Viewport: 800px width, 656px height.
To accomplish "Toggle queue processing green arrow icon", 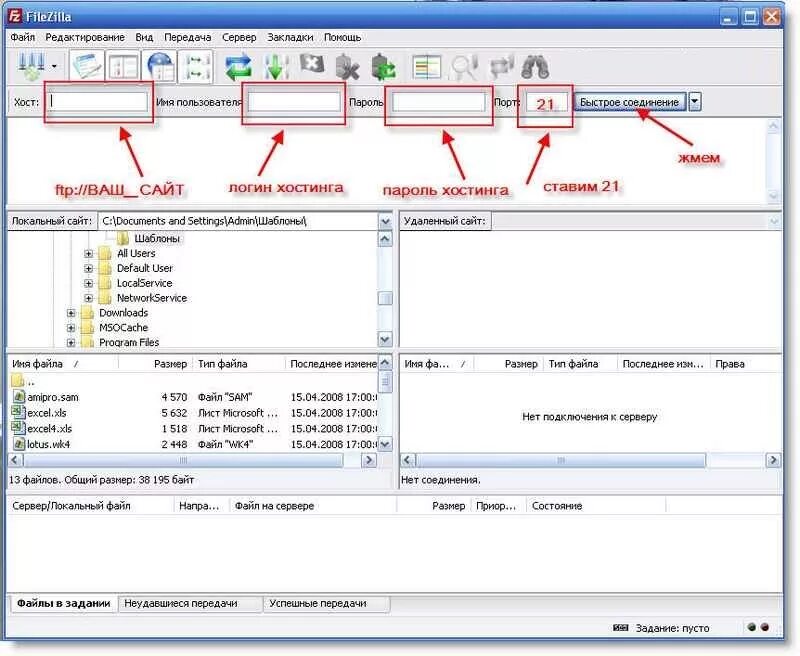I will pyautogui.click(x=276, y=67).
